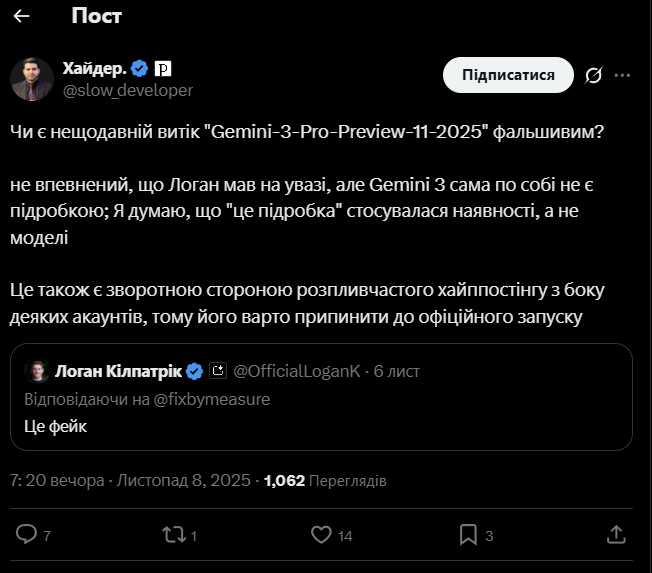Open Хайдер's profile avatar
Viewport: 652px width, 573px height.
click(32, 79)
